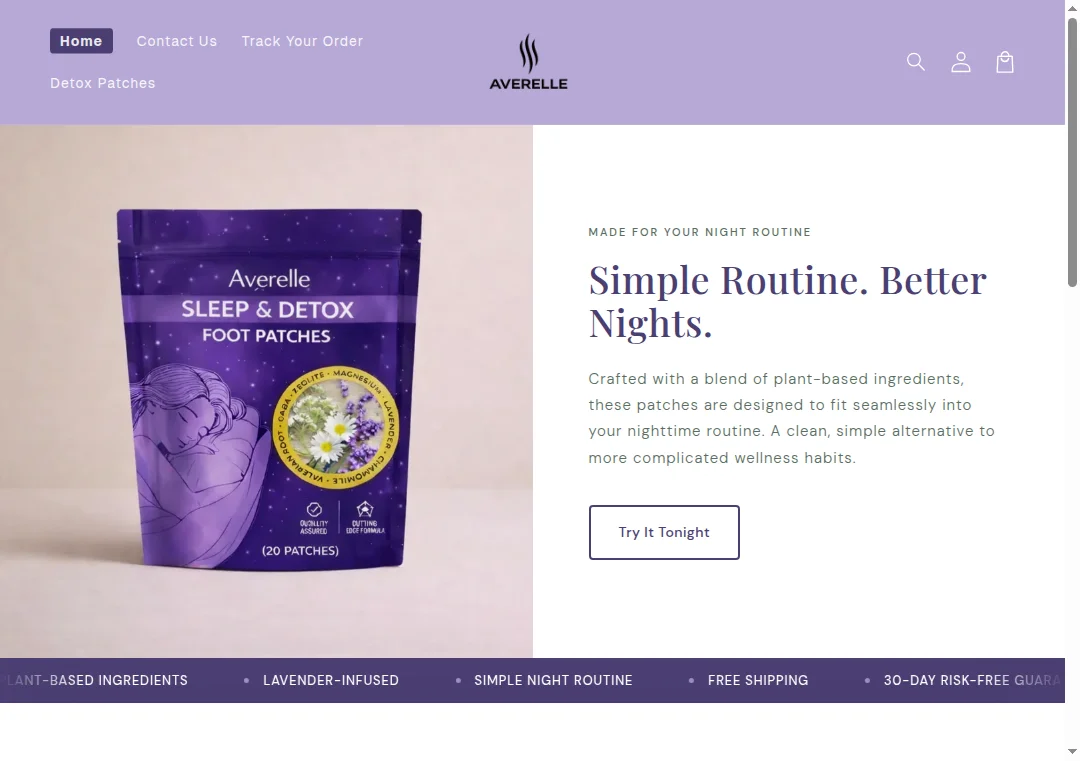Click the Free Shipping banner text
The height and width of the screenshot is (761, 1080).
point(758,680)
